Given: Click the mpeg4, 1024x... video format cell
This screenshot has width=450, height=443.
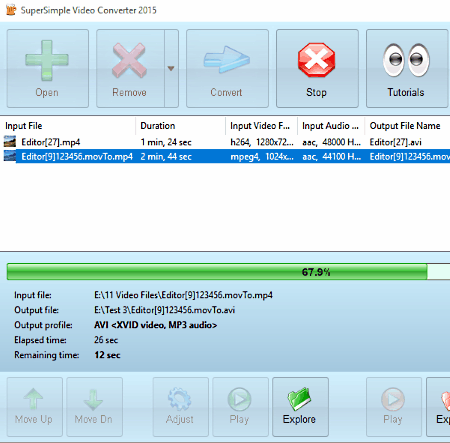Looking at the screenshot, I should [x=262, y=156].
